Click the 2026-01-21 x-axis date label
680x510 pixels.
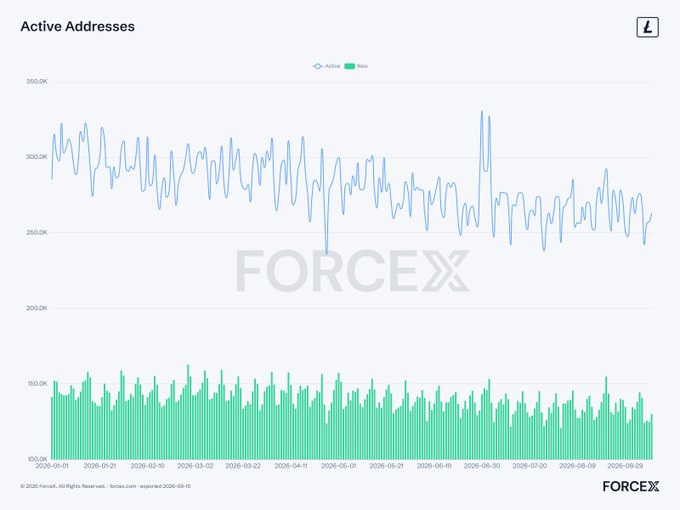pyautogui.click(x=100, y=466)
